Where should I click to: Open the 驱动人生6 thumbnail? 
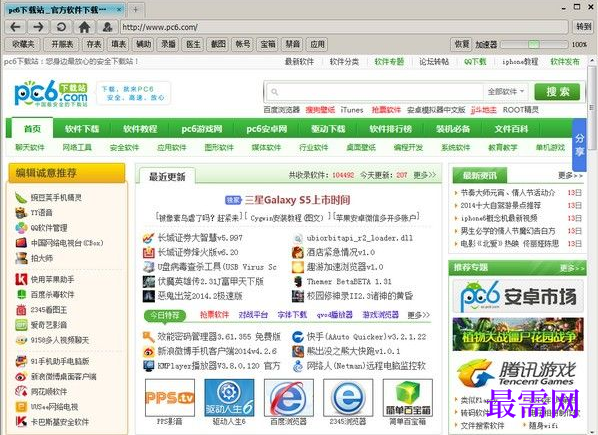point(229,398)
